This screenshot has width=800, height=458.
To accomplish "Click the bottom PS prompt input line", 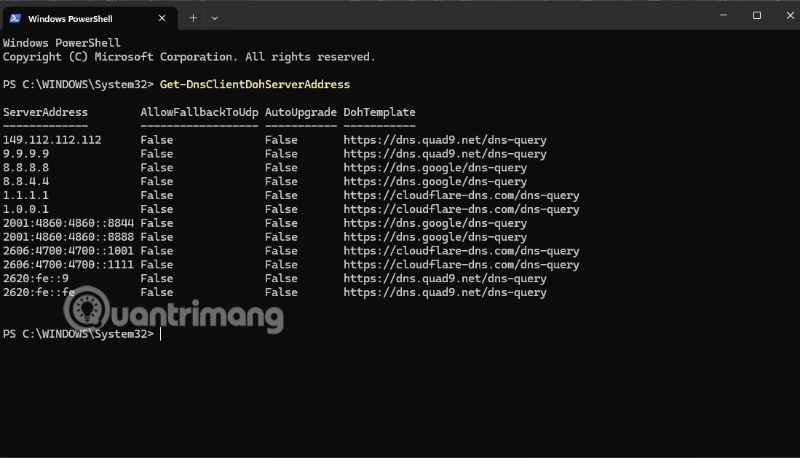I will click(x=82, y=334).
